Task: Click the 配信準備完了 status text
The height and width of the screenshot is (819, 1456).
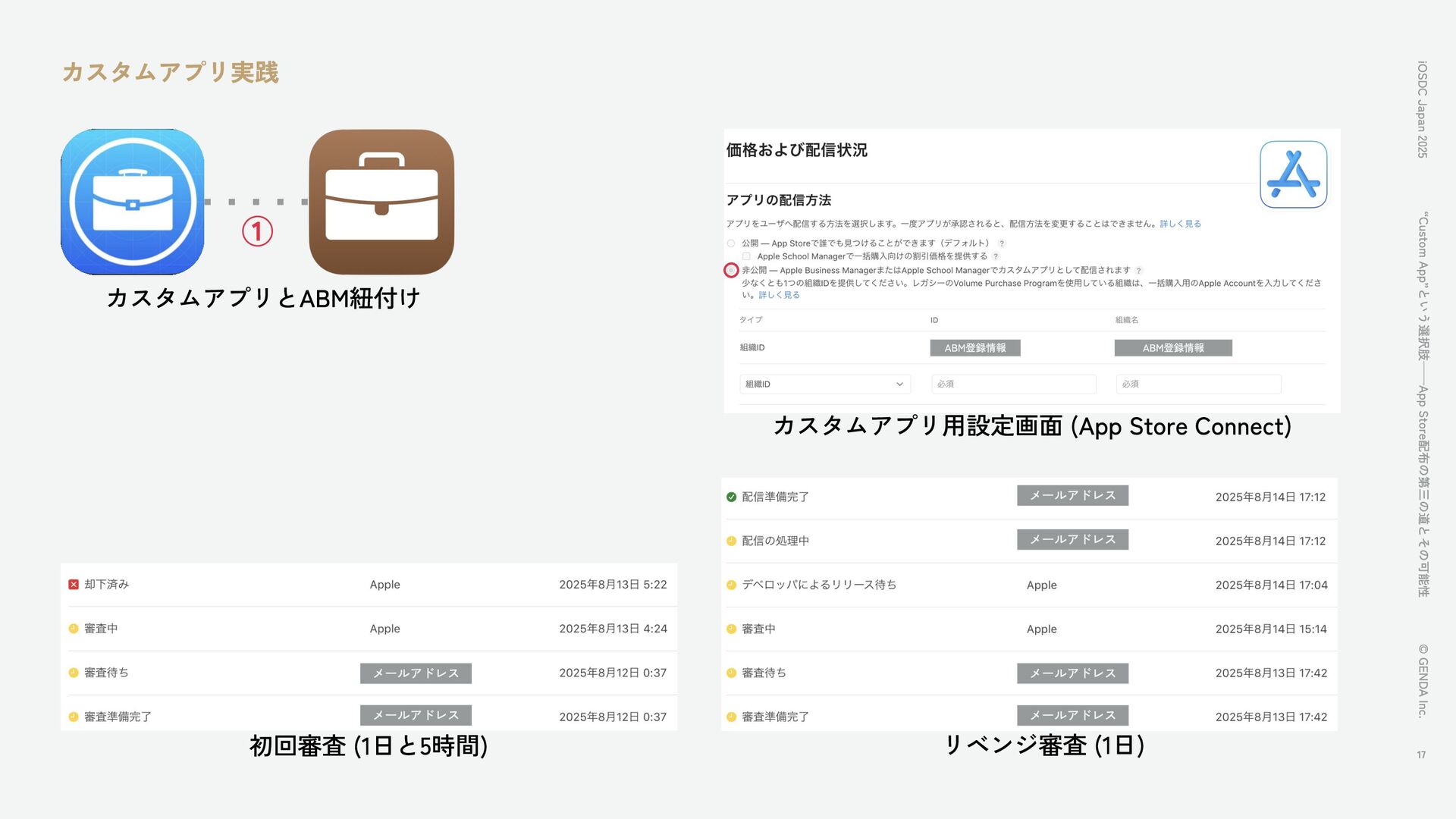Action: 775,497
